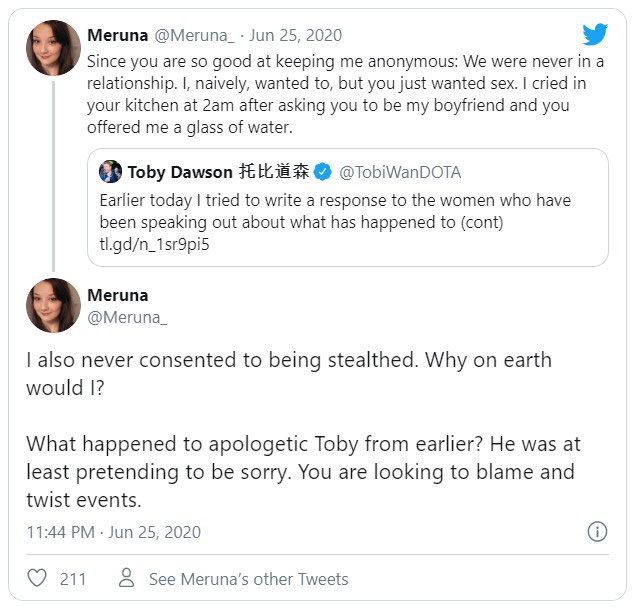Open Toby Dawson's small profile avatar
The image size is (635, 608).
tap(110, 171)
